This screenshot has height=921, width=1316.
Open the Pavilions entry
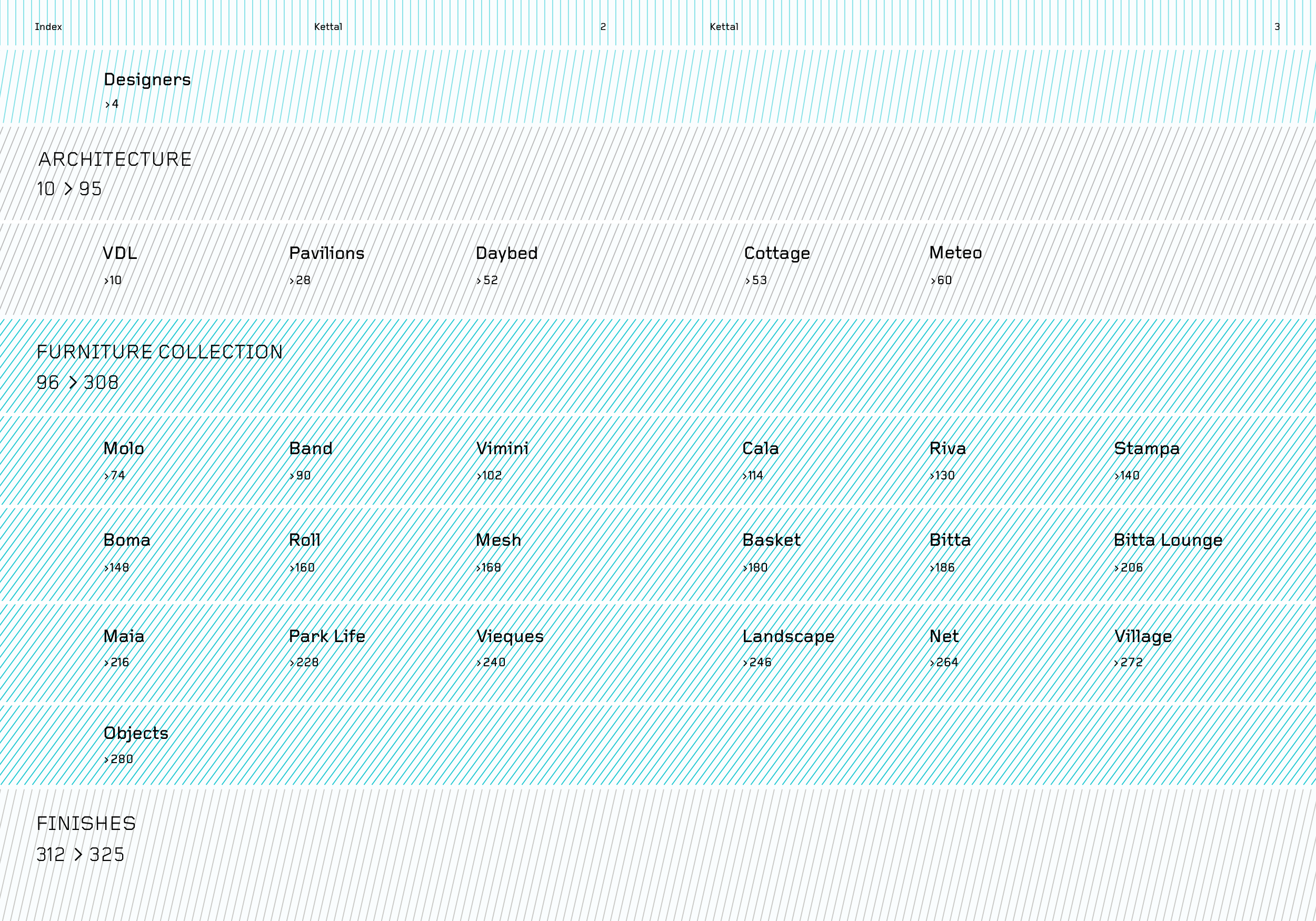click(x=326, y=254)
